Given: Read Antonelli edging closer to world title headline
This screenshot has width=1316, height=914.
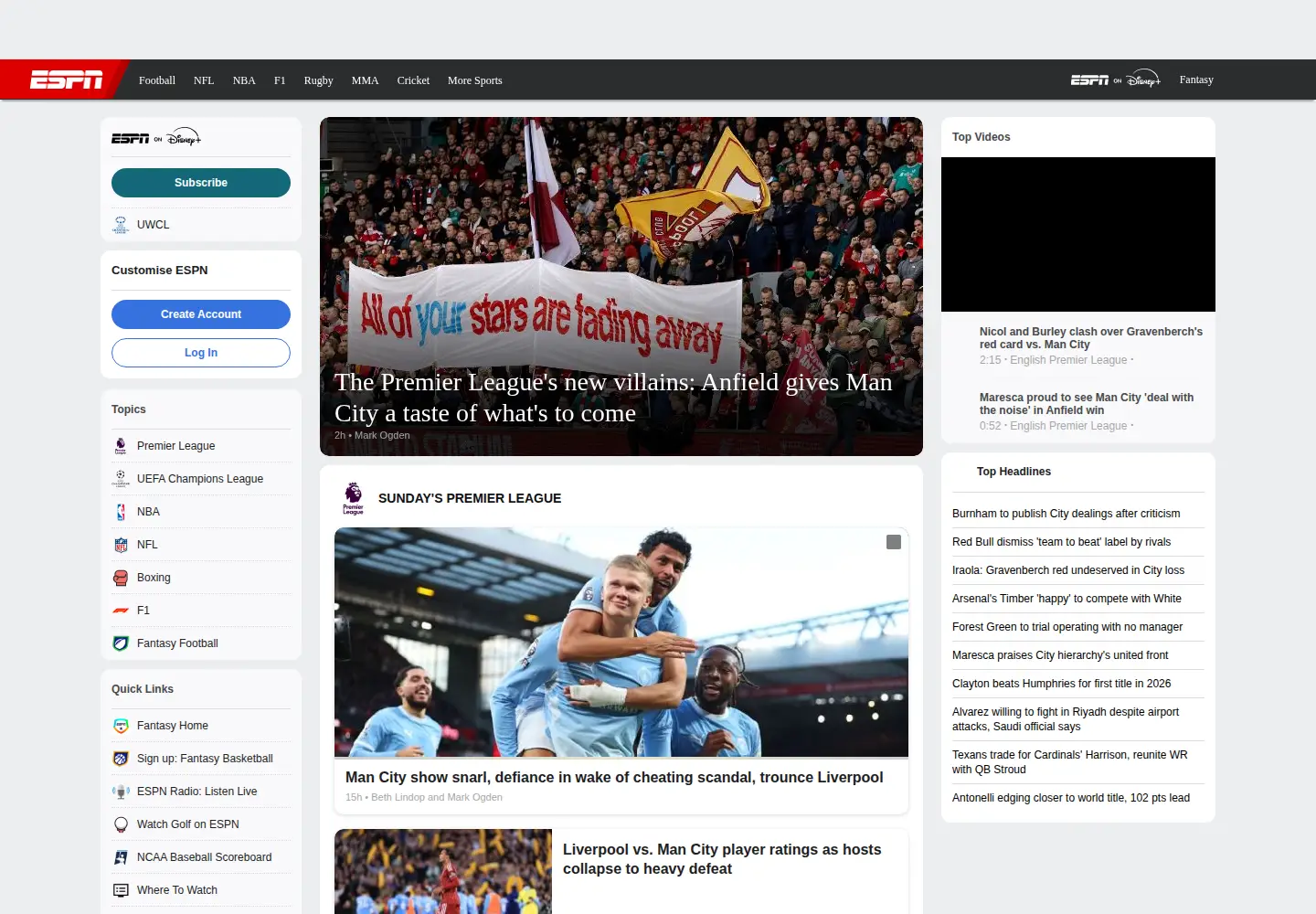Looking at the screenshot, I should pyautogui.click(x=1071, y=798).
